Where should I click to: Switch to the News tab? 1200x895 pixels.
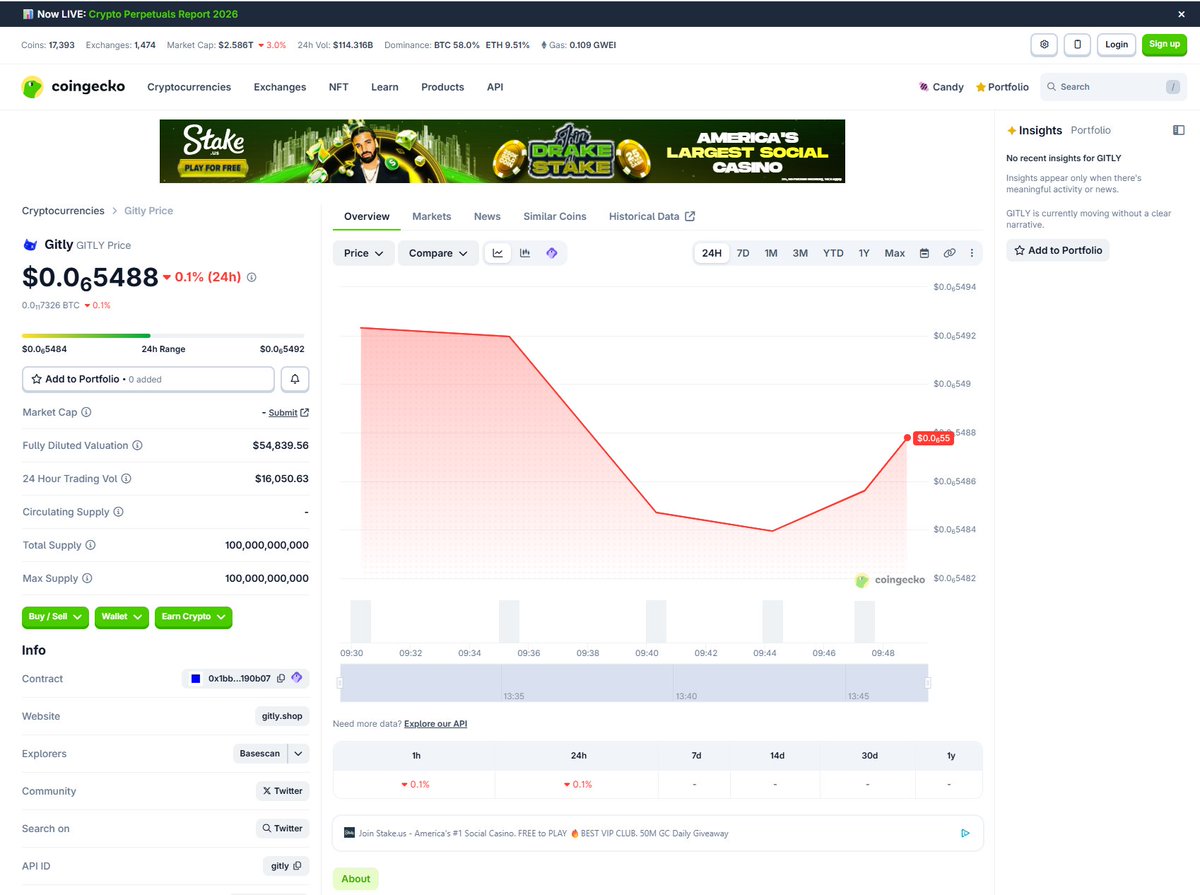(487, 216)
